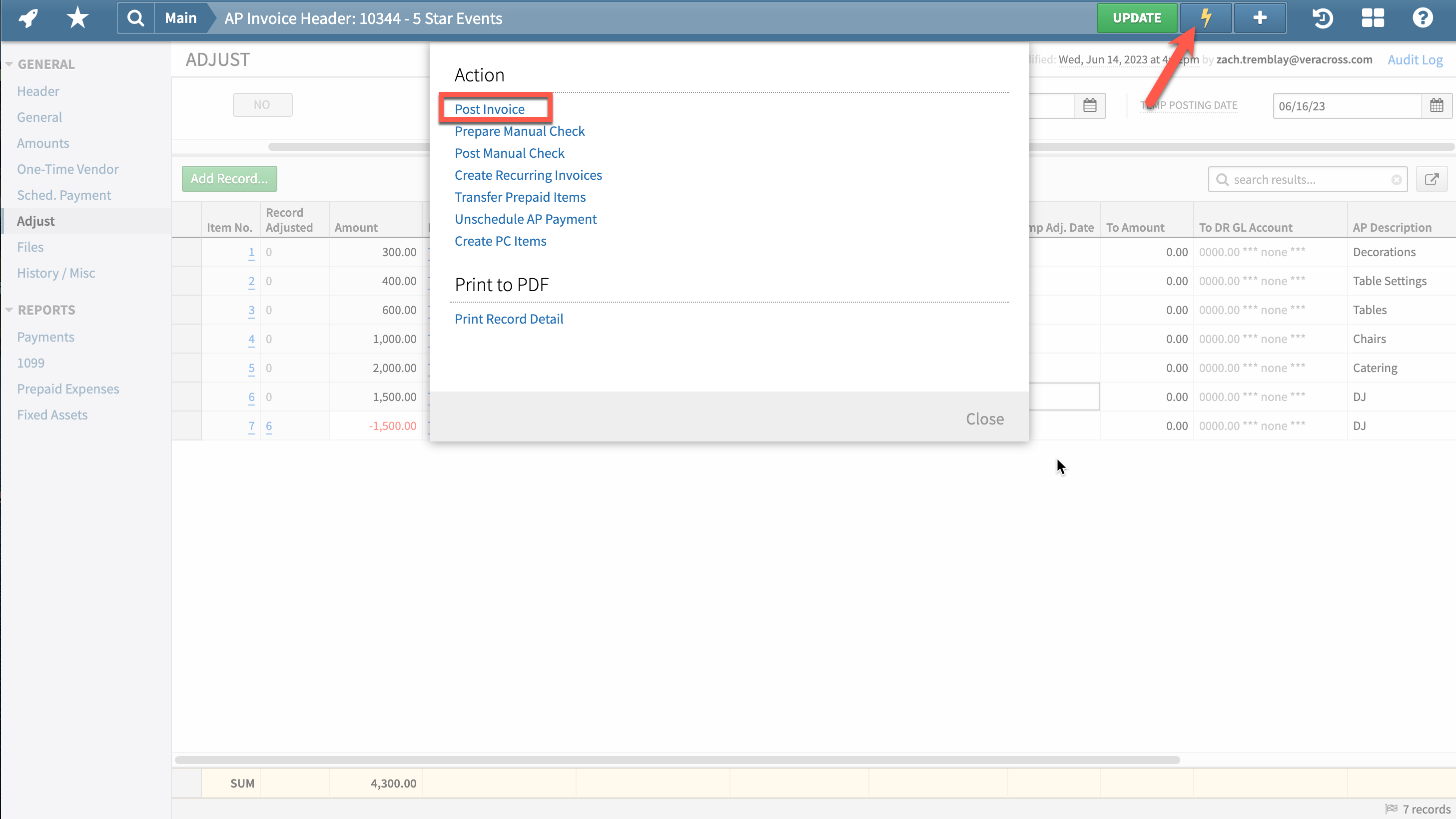Open the calendar icon beside the 06/16/23 field
The height and width of the screenshot is (819, 1456).
tap(1438, 106)
